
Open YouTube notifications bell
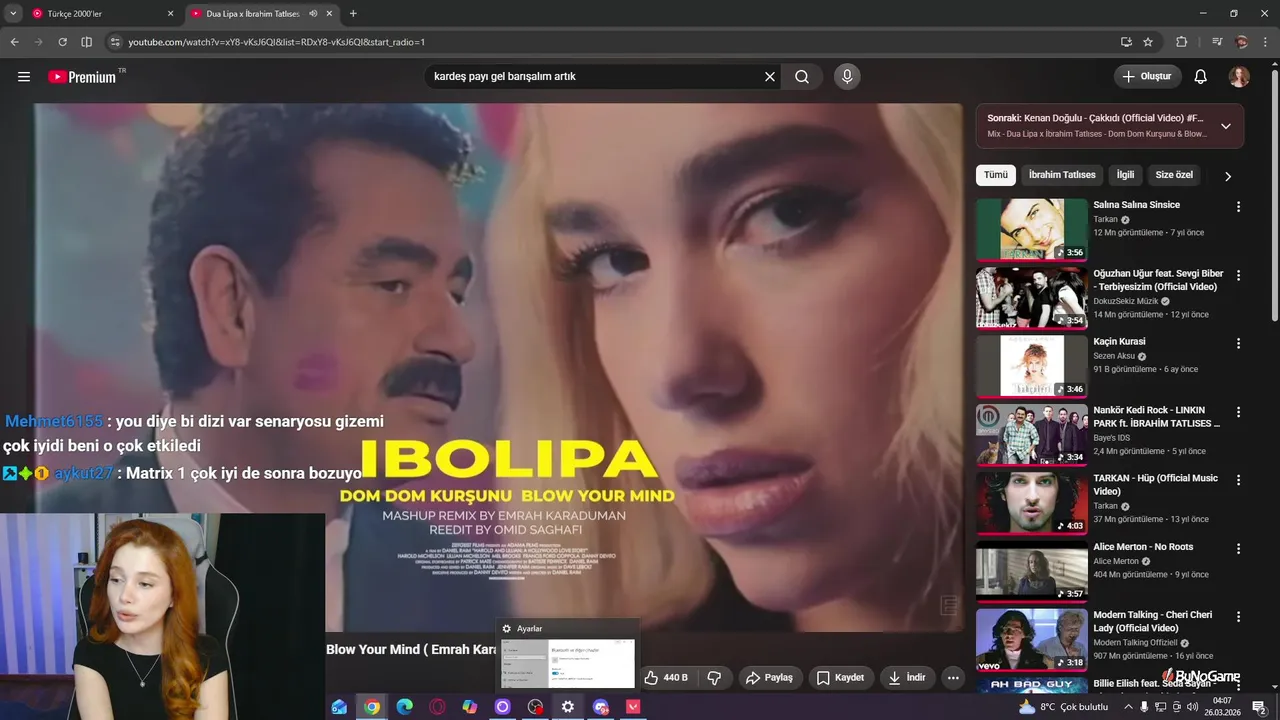coord(1201,77)
